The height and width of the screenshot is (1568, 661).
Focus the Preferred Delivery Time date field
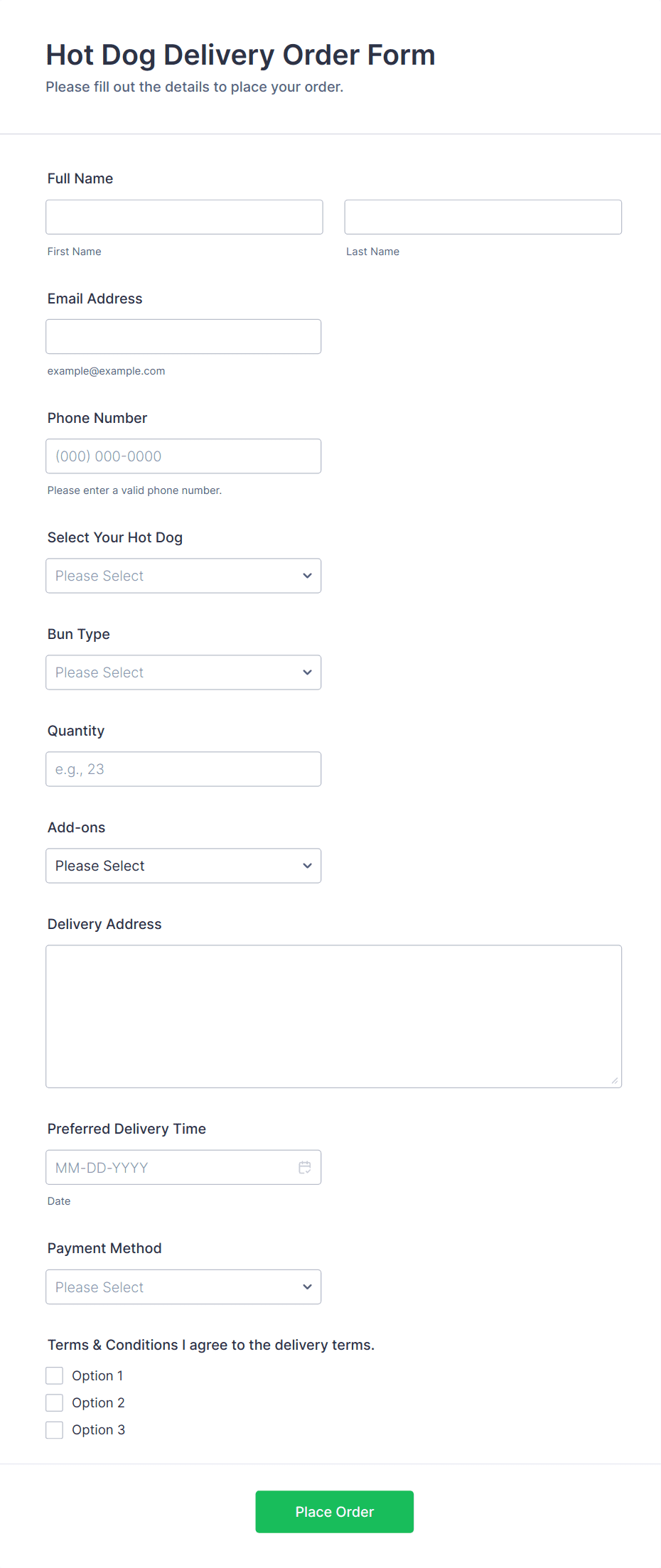coord(171,1167)
